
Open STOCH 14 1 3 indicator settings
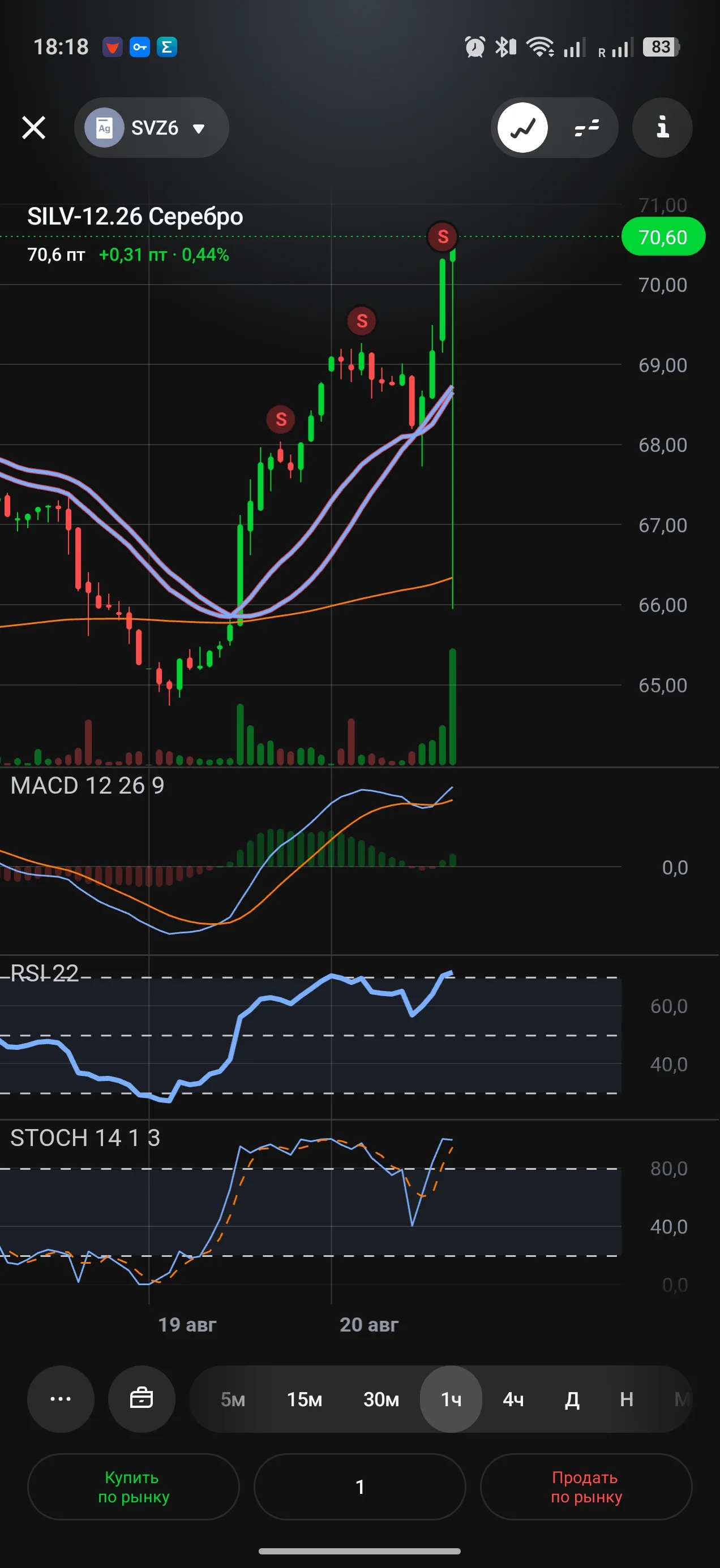click(85, 1138)
